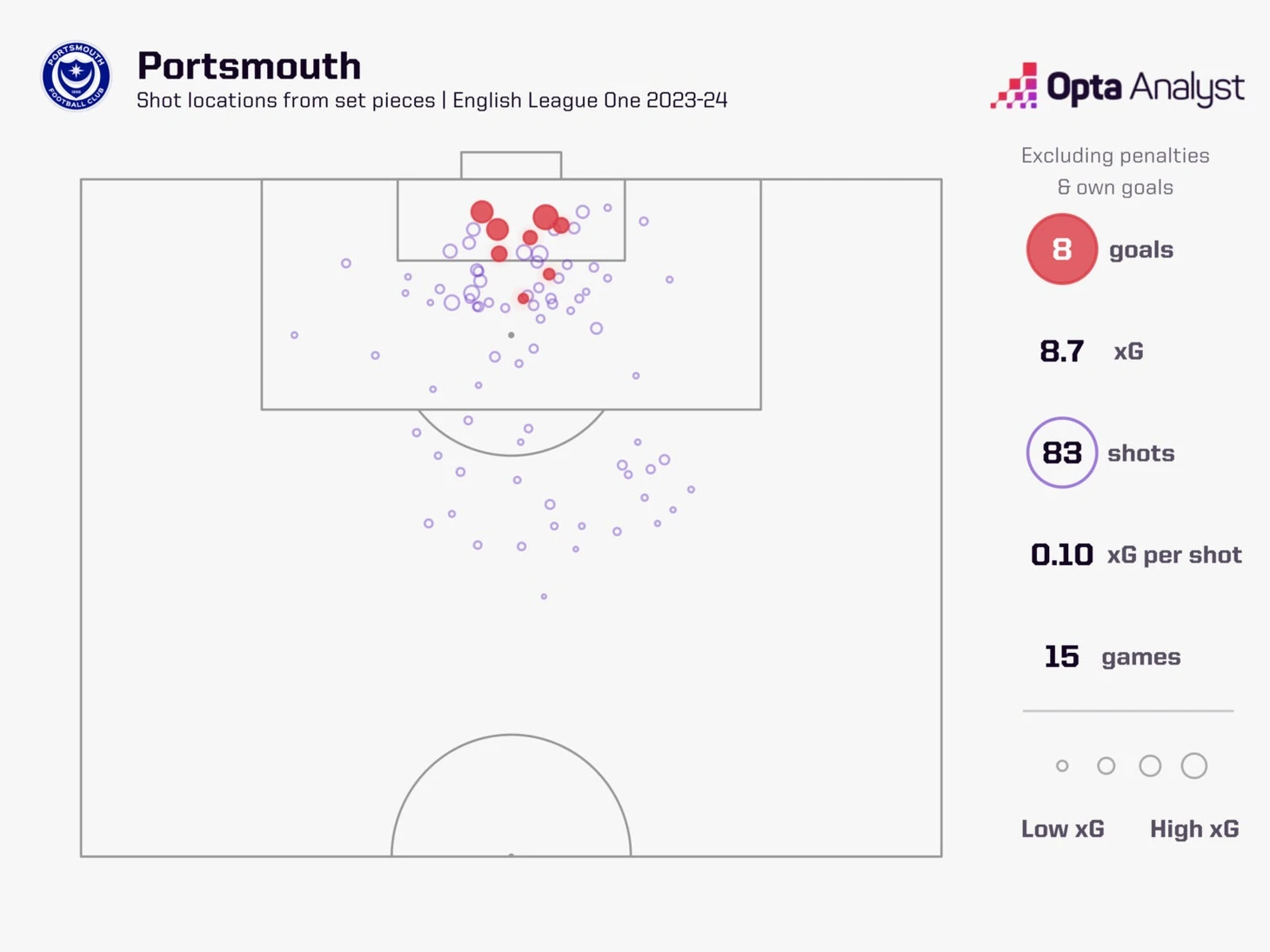This screenshot has height=952, width=1270.
Task: Click the penalty spot on the pitch
Action: click(511, 335)
